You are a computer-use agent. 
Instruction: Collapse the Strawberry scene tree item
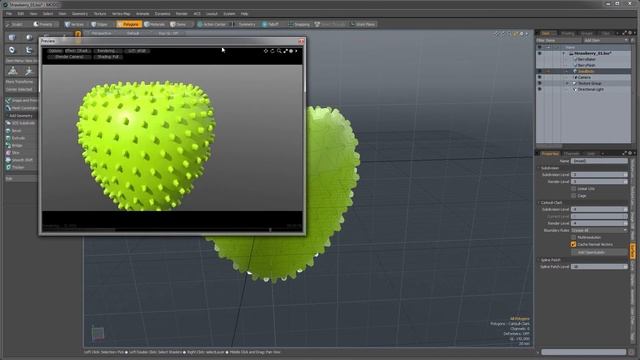coord(564,53)
